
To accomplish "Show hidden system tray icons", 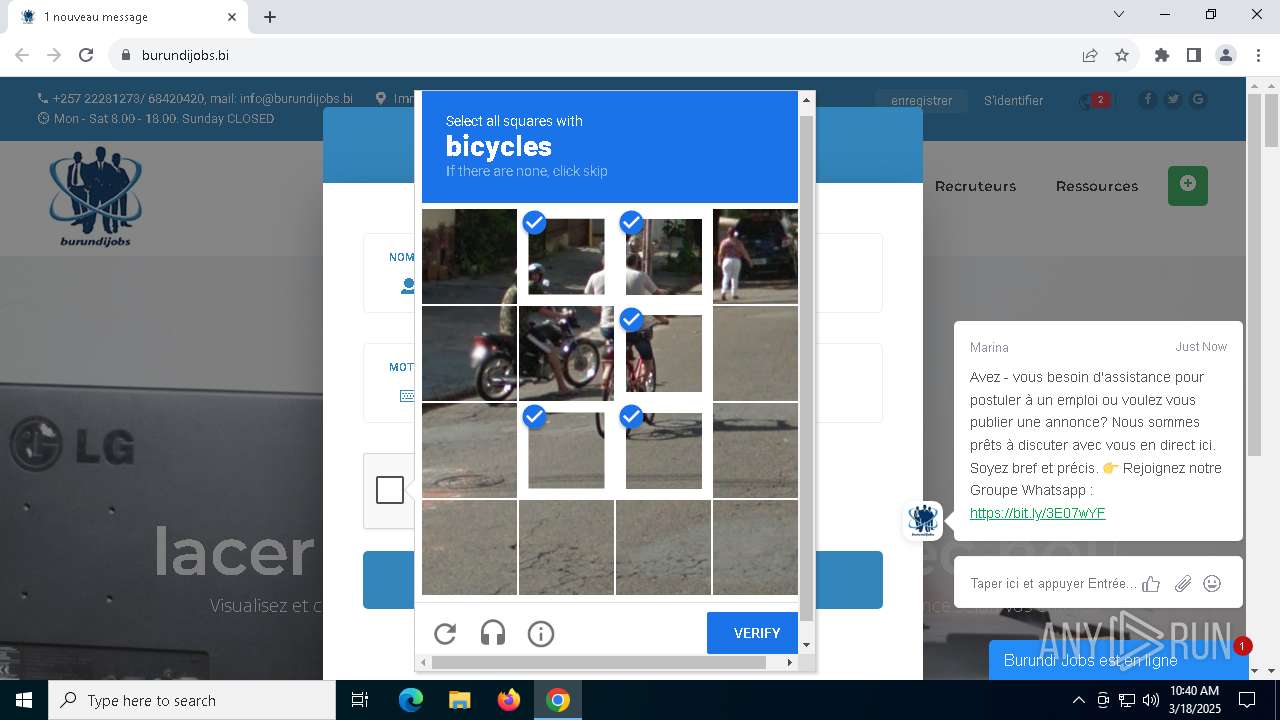I will (x=1078, y=700).
